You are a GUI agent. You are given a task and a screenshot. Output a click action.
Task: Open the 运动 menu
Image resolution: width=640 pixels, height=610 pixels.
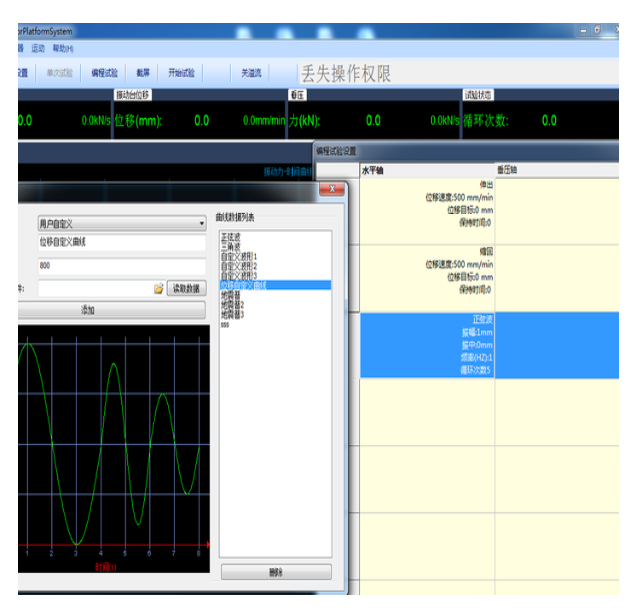coord(38,48)
